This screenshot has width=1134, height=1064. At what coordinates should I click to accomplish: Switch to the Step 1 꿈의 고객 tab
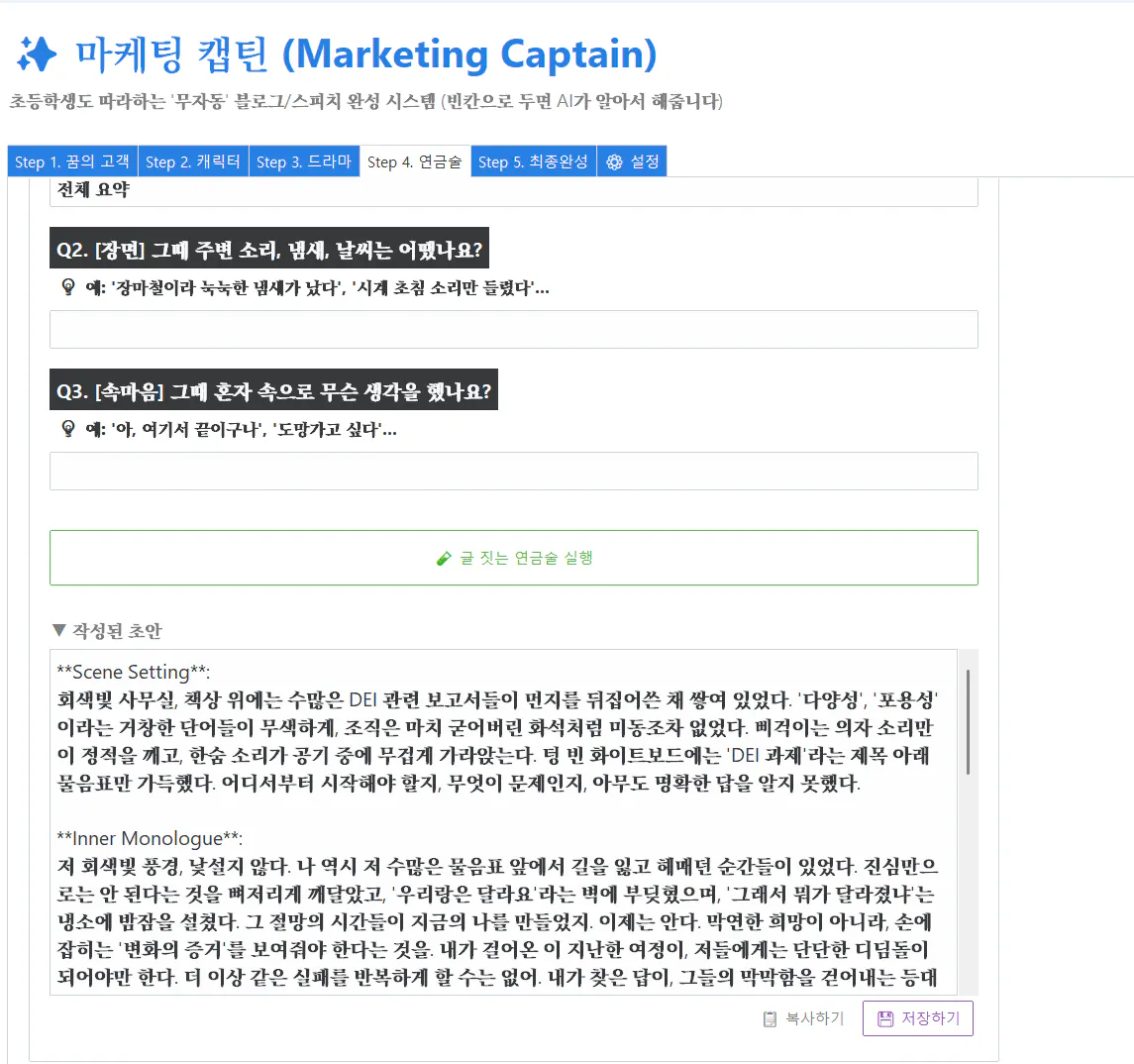[x=70, y=160]
